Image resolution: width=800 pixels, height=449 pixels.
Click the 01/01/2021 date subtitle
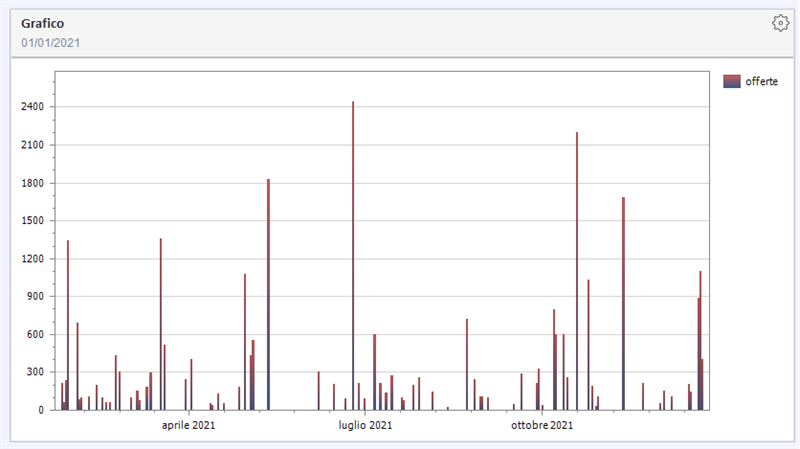(51, 43)
